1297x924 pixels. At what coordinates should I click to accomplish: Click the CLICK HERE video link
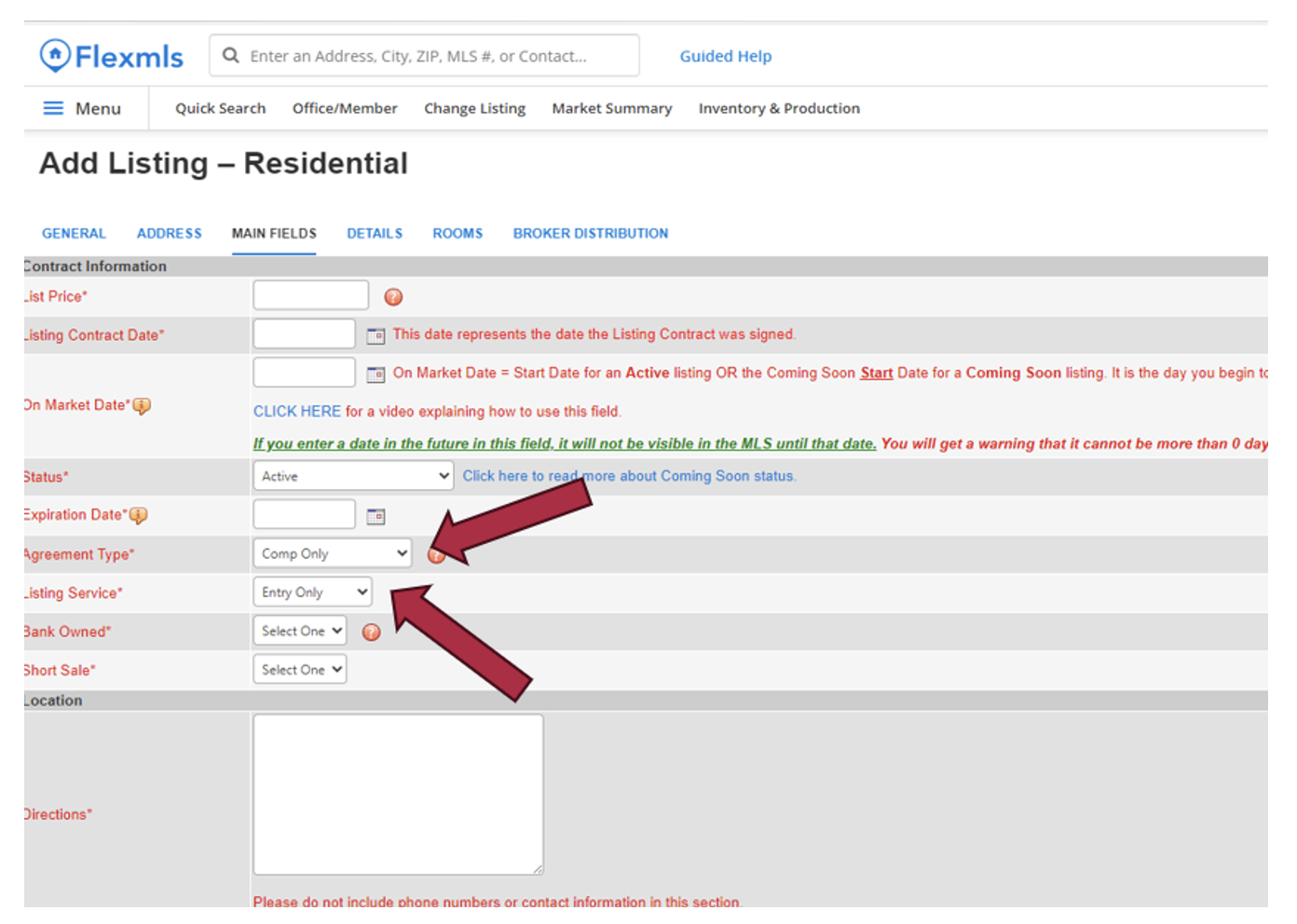[297, 412]
